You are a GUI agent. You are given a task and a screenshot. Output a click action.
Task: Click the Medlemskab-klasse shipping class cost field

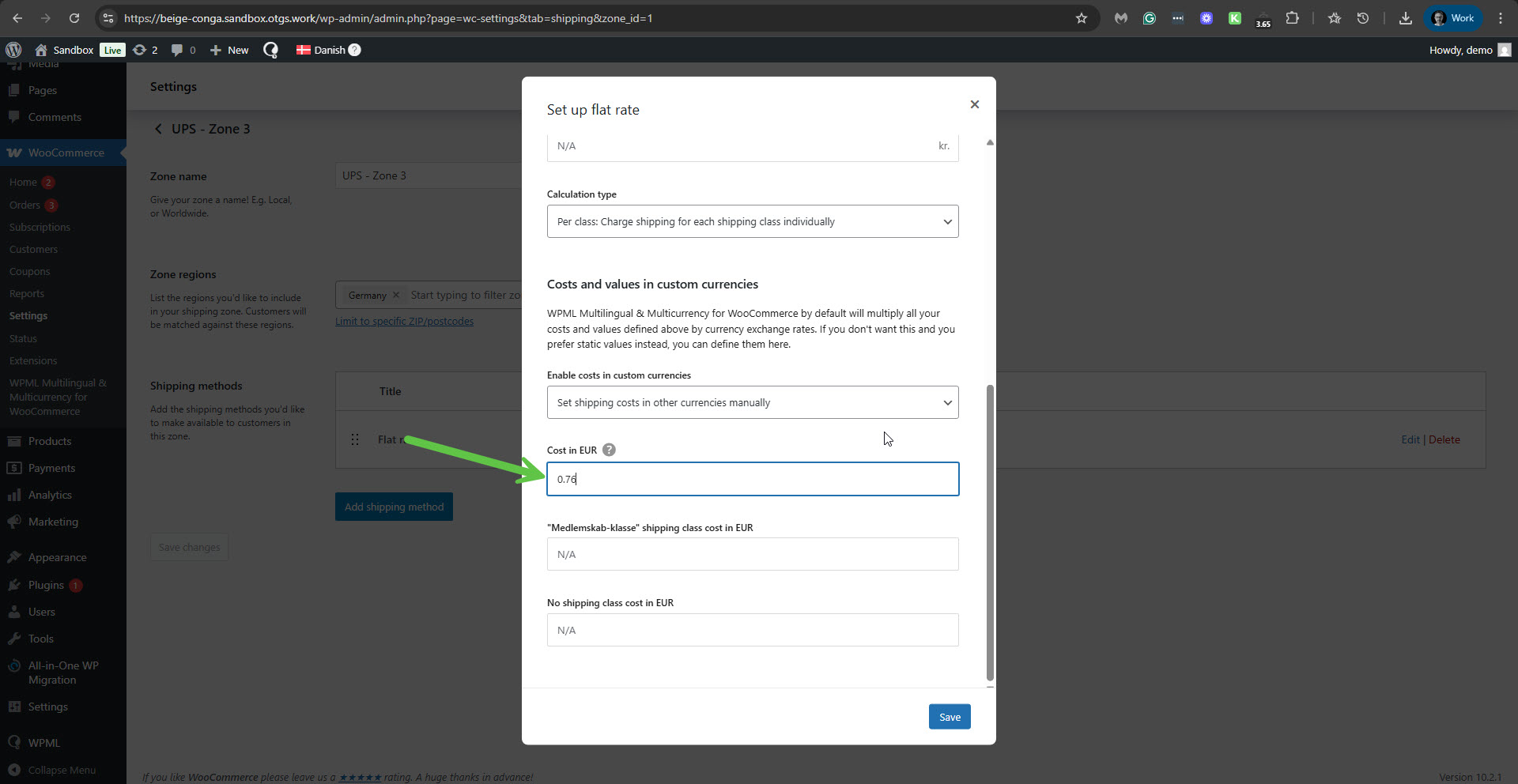(752, 554)
